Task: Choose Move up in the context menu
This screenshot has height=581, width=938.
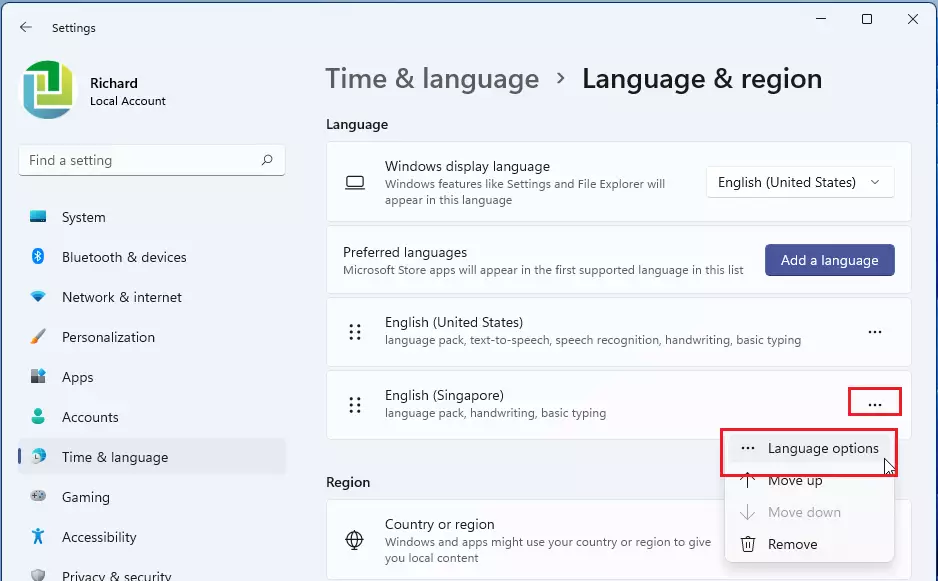Action: (793, 480)
